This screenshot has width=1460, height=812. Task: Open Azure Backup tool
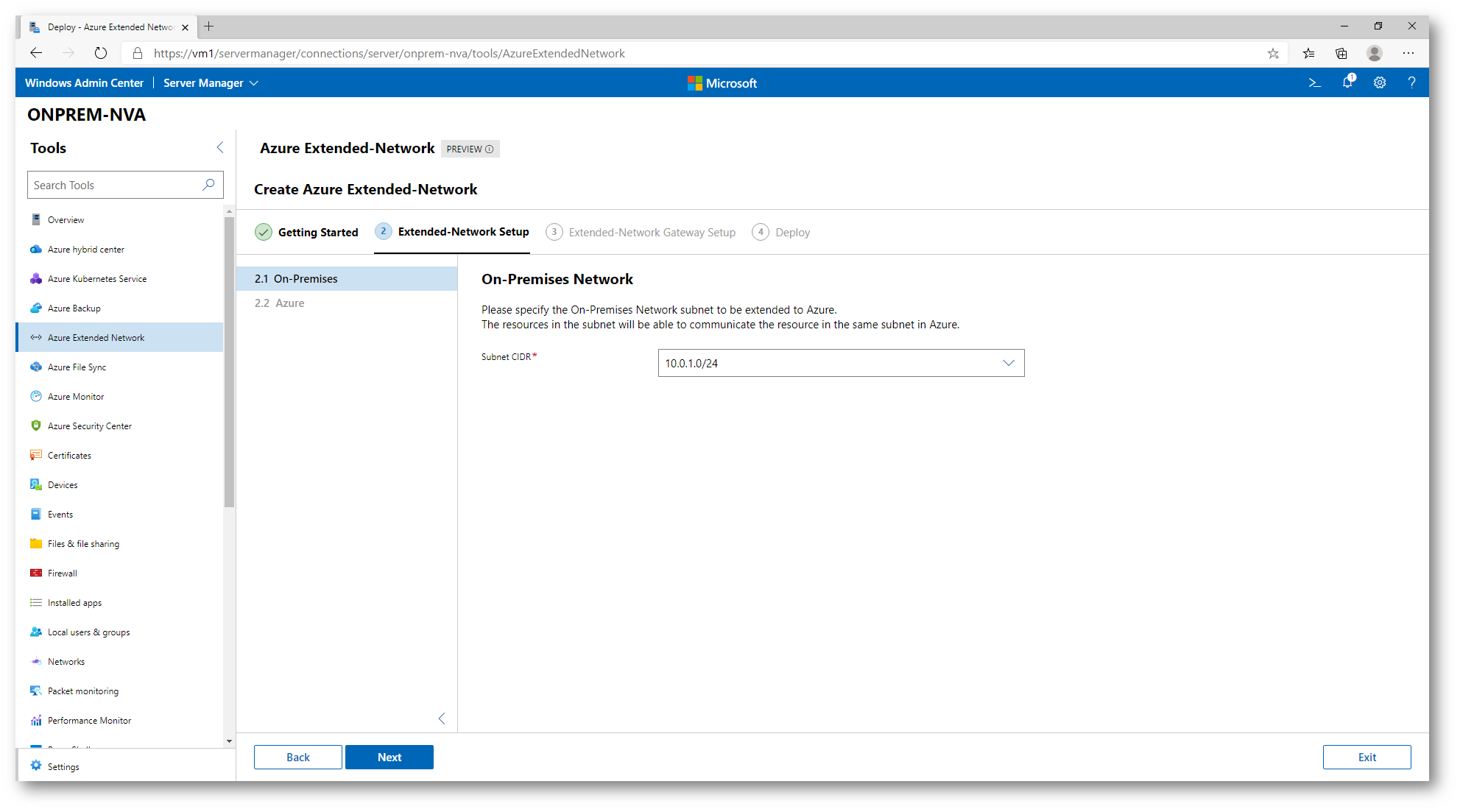point(119,308)
